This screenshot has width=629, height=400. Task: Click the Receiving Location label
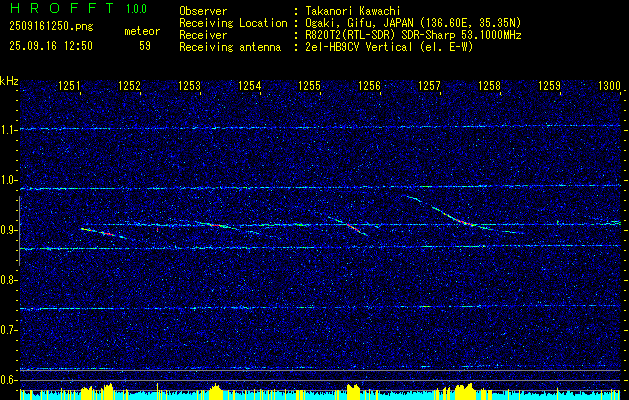(x=233, y=23)
